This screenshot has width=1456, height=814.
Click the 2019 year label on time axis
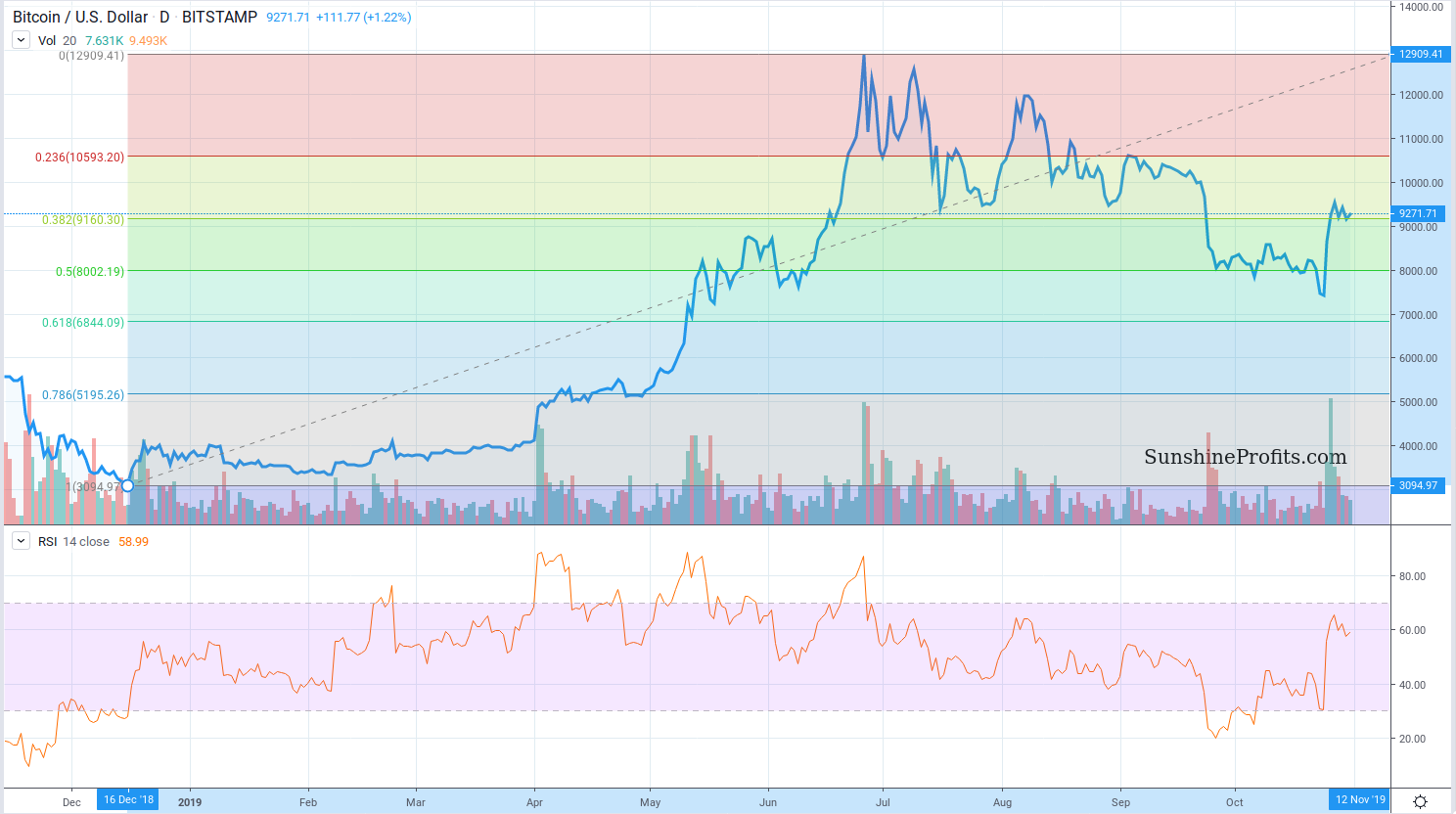coord(190,802)
